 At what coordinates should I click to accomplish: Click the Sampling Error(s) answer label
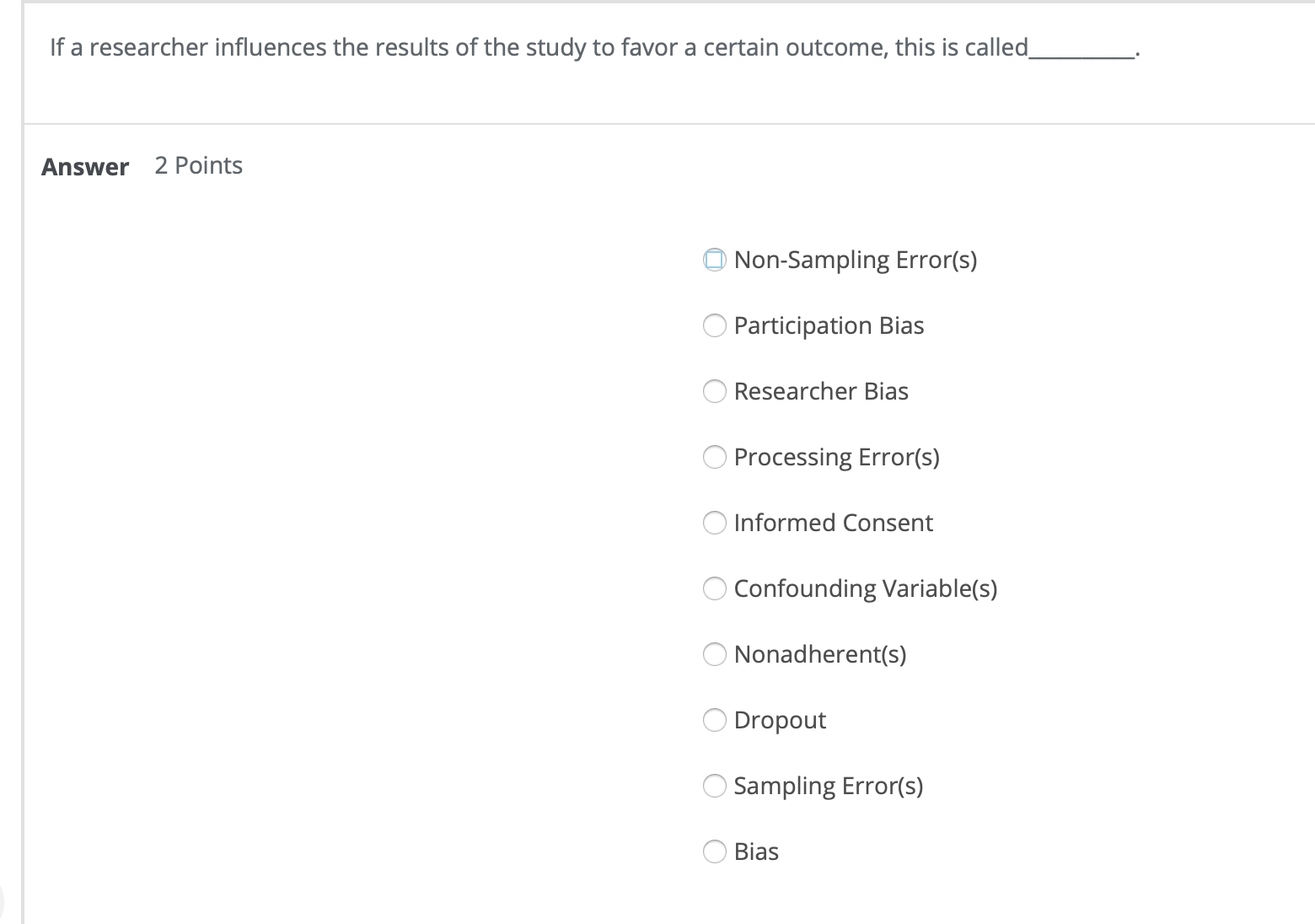click(829, 786)
